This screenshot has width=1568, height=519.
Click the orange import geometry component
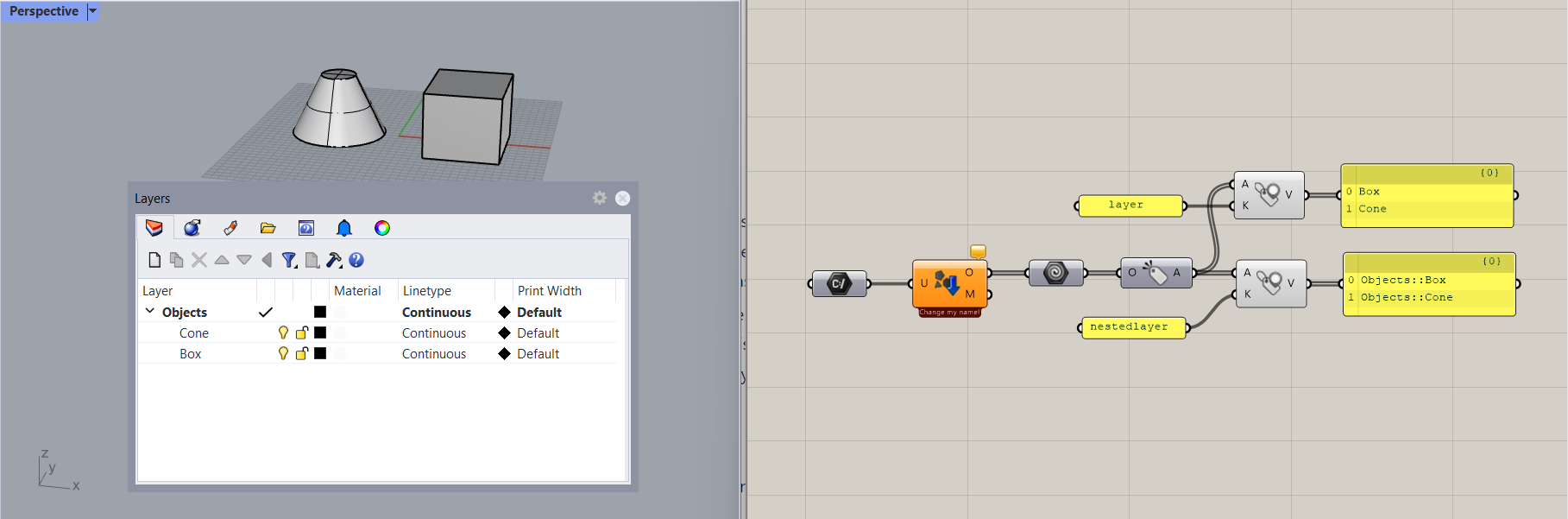point(948,282)
